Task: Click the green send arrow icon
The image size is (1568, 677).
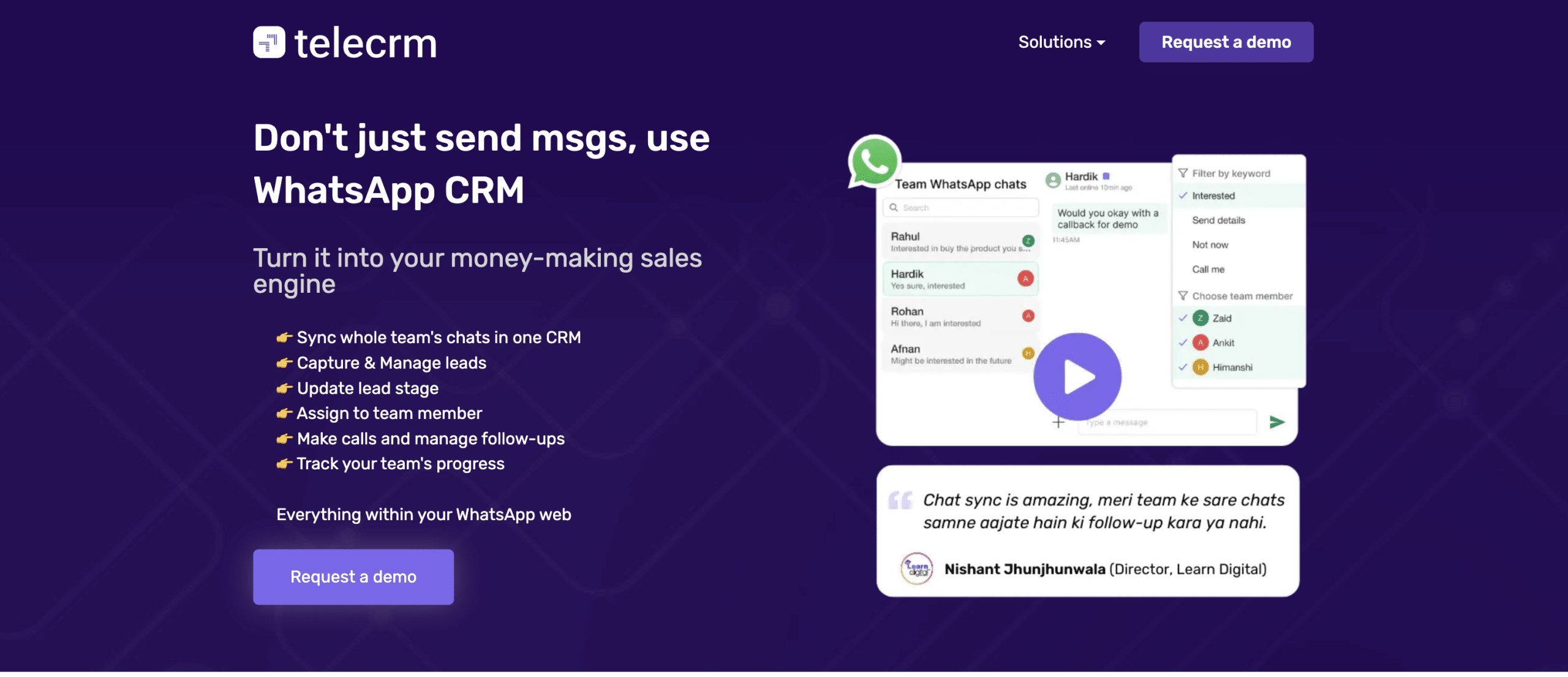Action: point(1276,422)
